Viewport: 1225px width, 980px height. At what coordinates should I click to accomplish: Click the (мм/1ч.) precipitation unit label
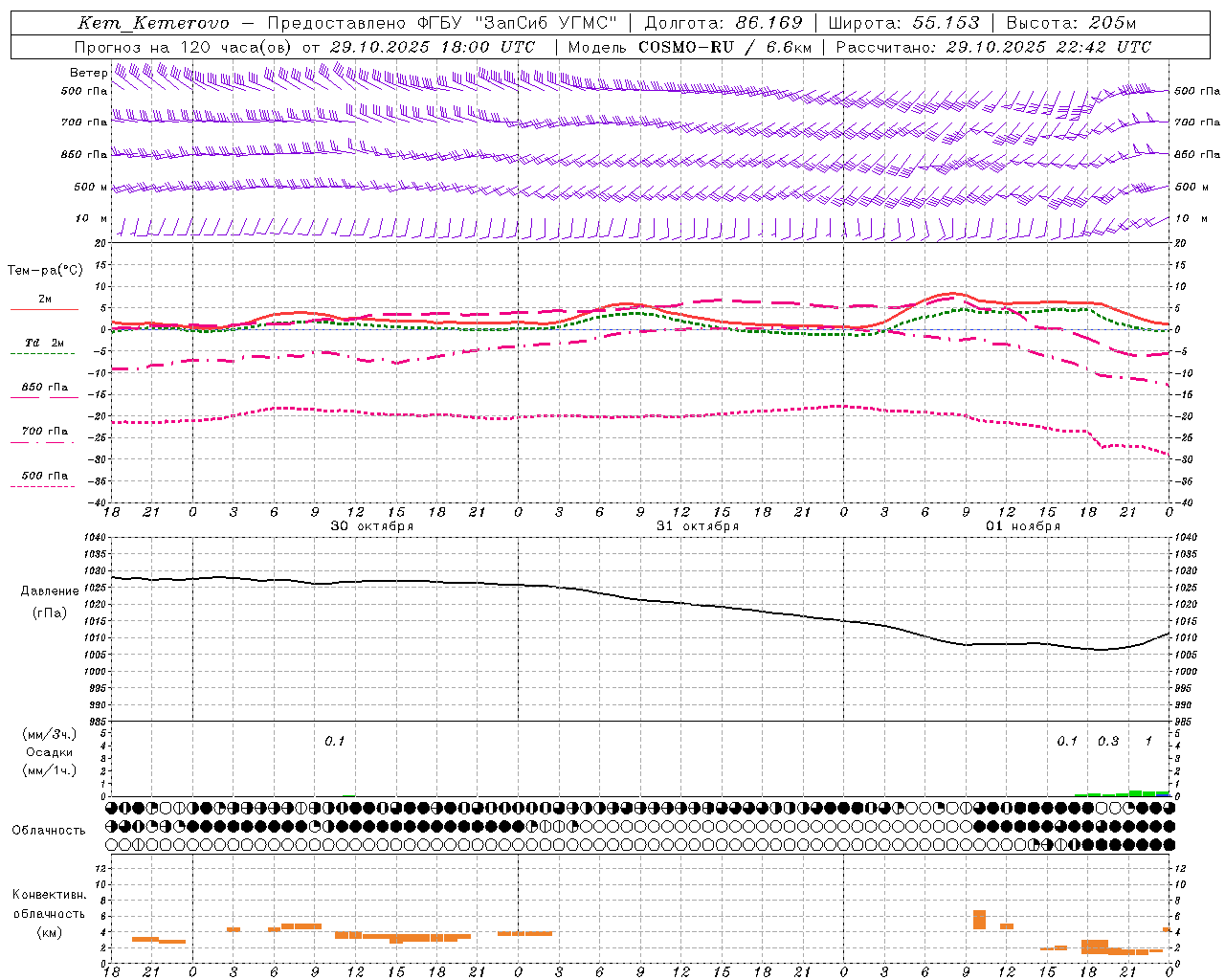pyautogui.click(x=48, y=770)
